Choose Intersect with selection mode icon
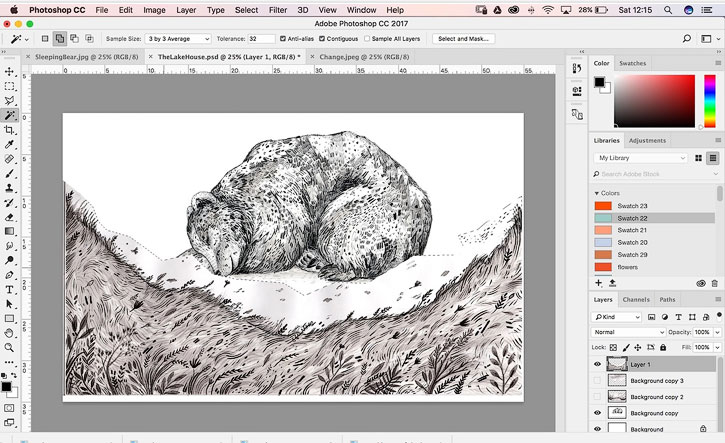 point(89,39)
